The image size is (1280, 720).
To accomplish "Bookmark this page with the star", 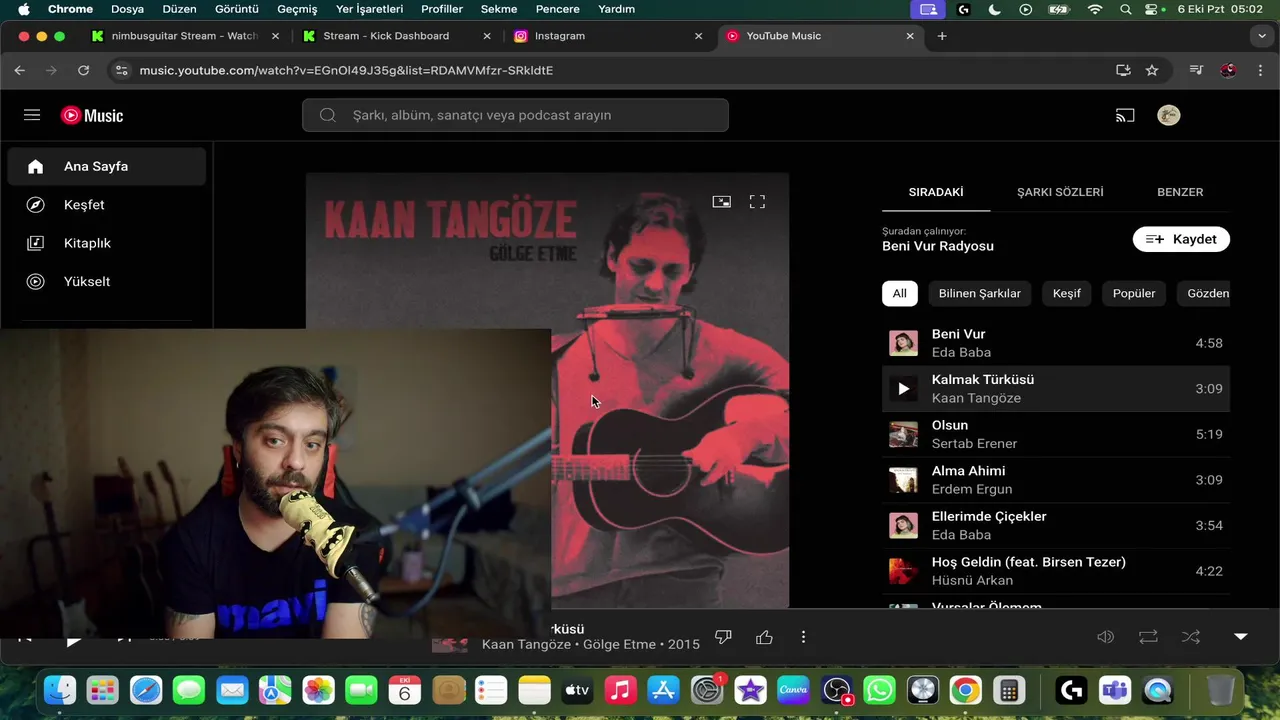I will click(x=1152, y=70).
